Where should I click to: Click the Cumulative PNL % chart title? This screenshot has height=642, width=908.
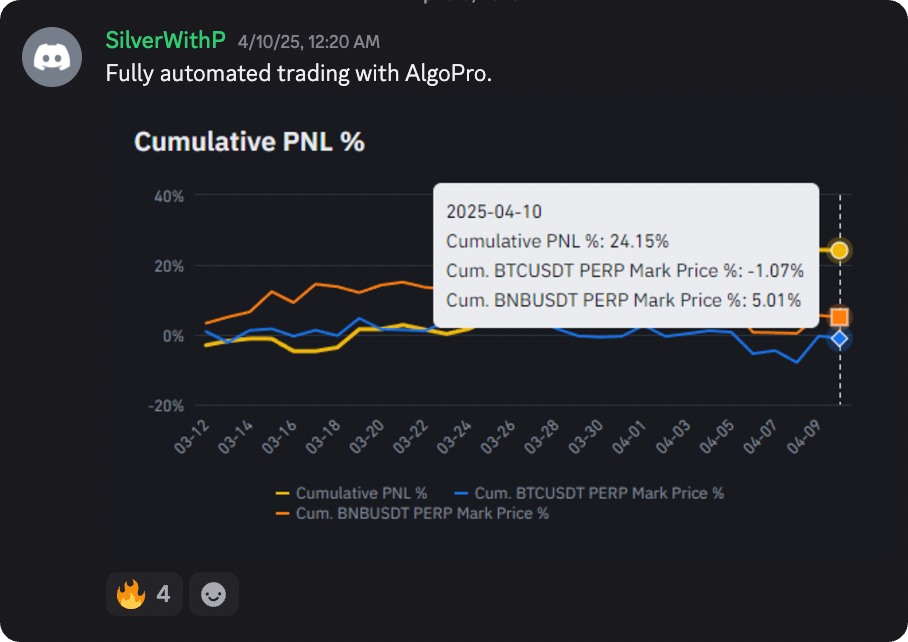click(249, 142)
